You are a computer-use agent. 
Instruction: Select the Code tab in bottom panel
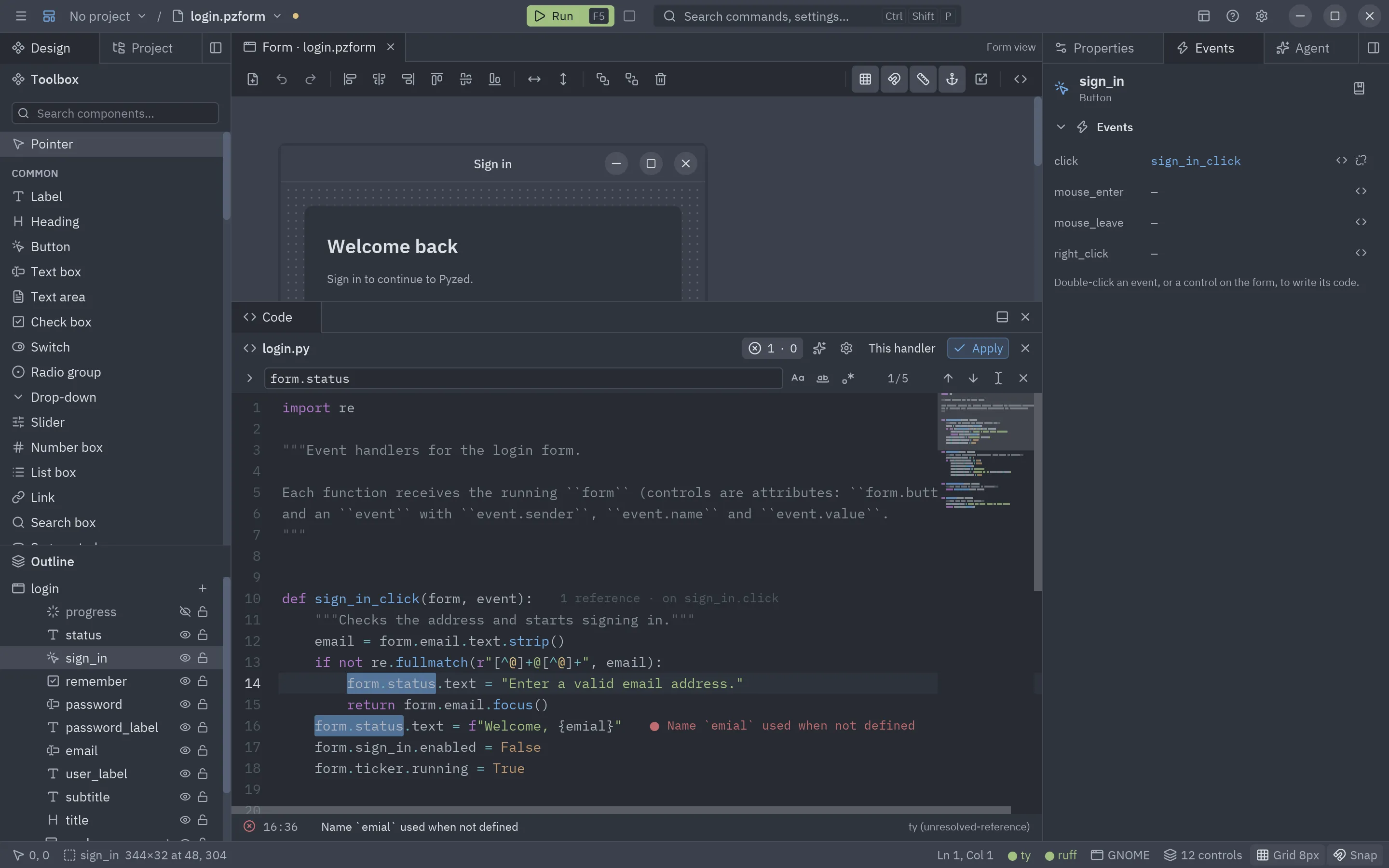coord(276,317)
